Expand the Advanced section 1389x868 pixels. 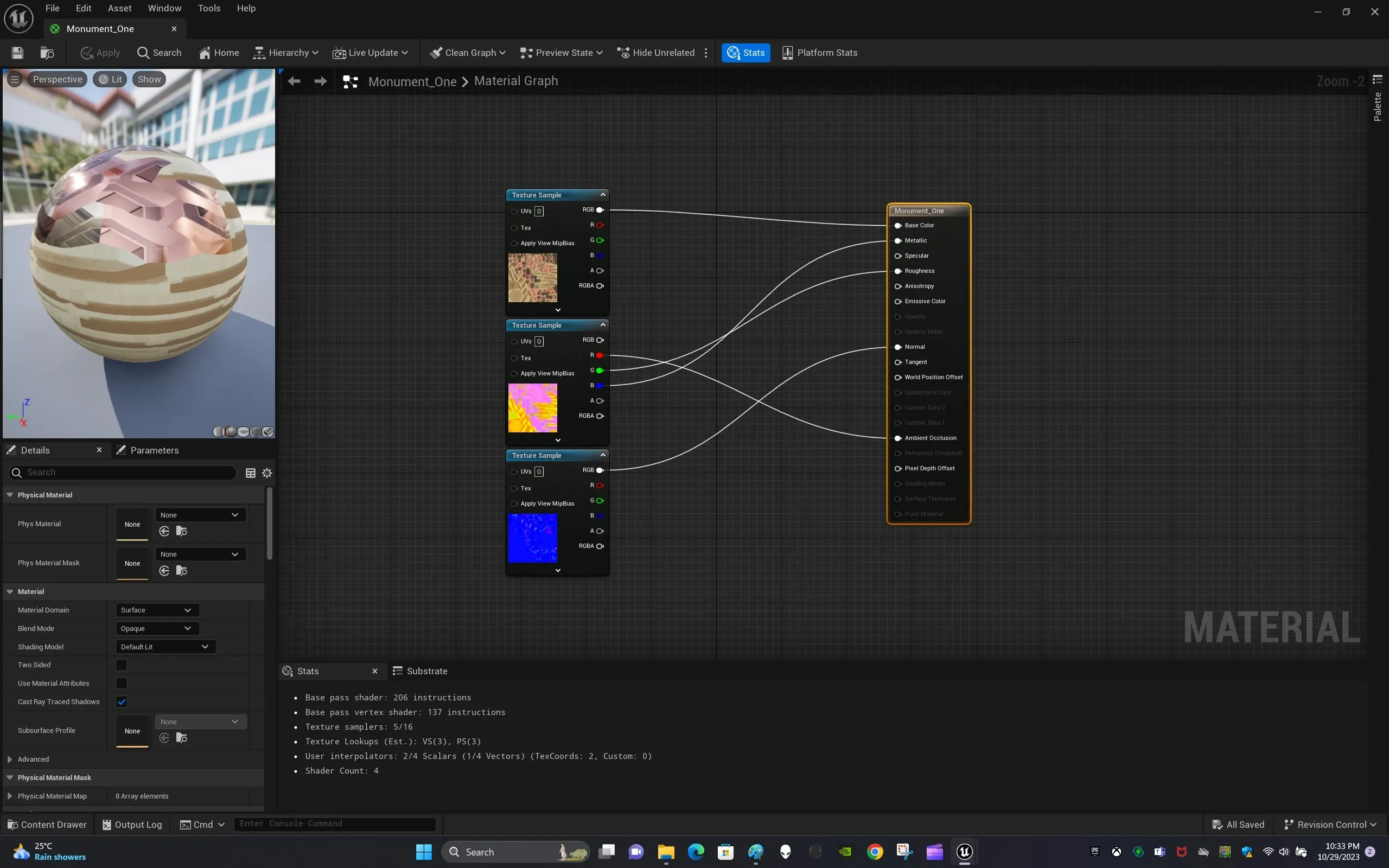click(10, 759)
